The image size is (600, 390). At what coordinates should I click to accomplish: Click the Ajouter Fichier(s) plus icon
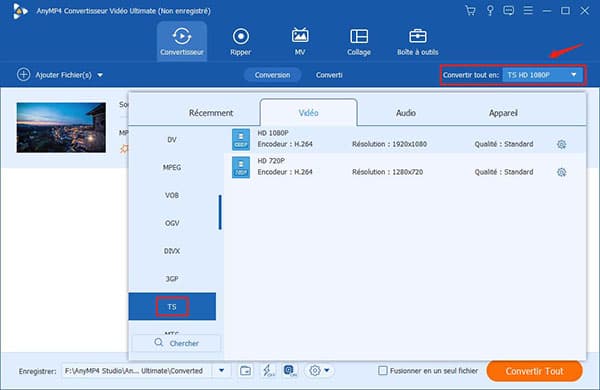23,75
